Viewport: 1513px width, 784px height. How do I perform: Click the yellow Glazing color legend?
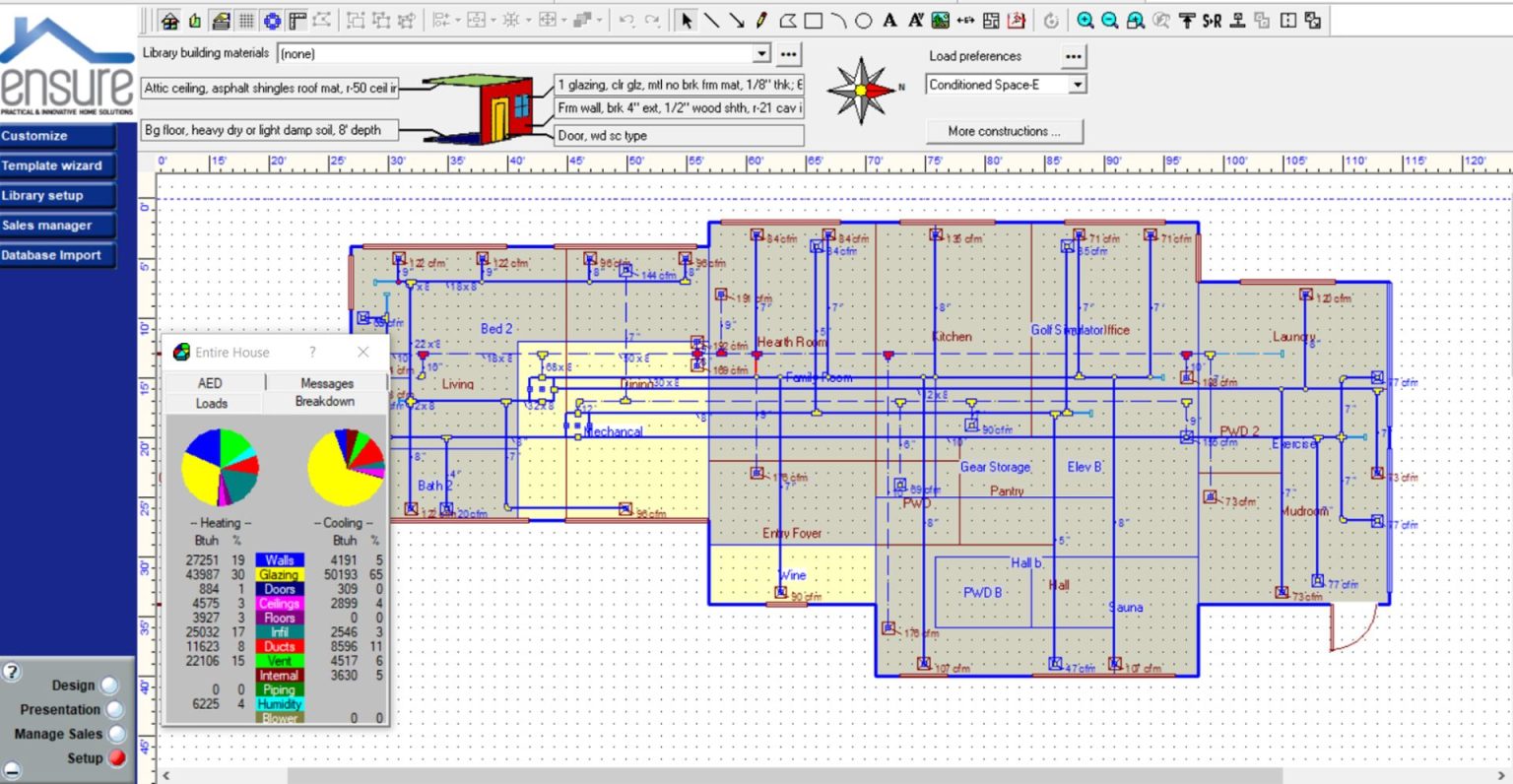tap(279, 574)
